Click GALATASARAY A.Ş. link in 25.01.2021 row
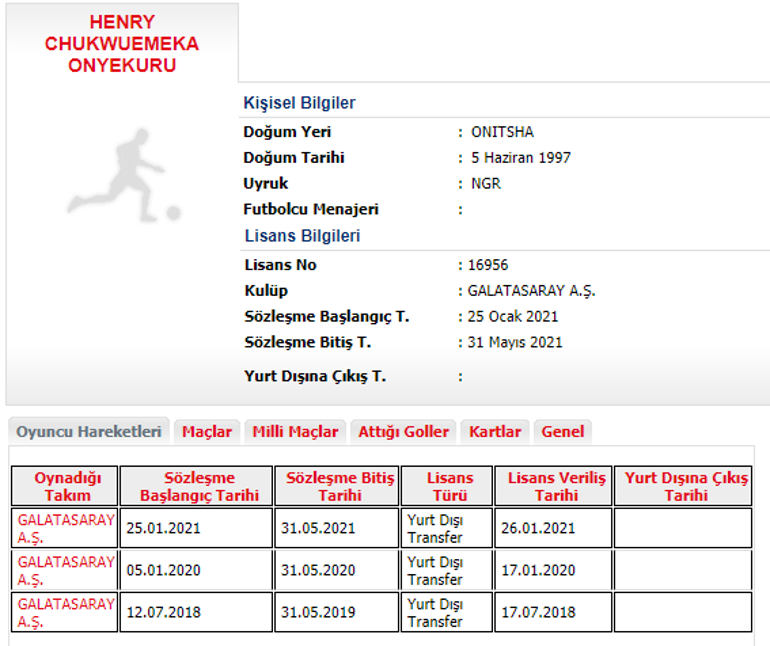Screen dimensions: 770x646 (66, 528)
